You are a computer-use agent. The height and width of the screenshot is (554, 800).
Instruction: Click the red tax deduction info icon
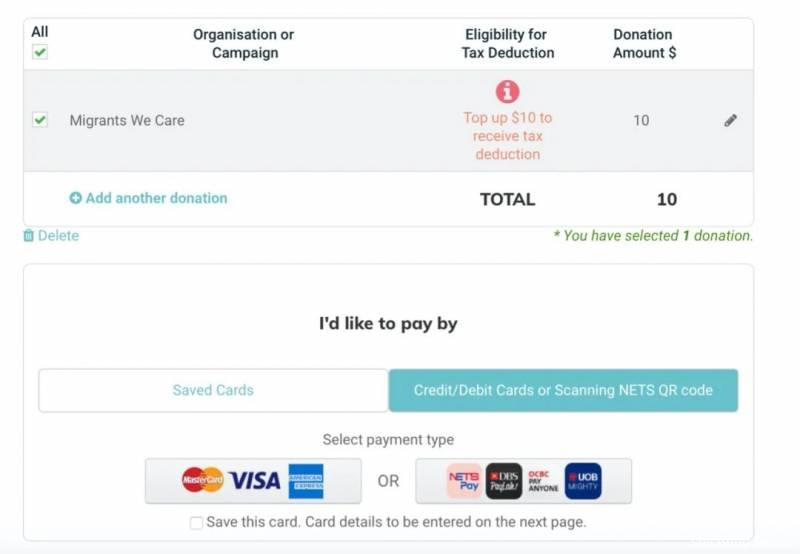click(507, 92)
